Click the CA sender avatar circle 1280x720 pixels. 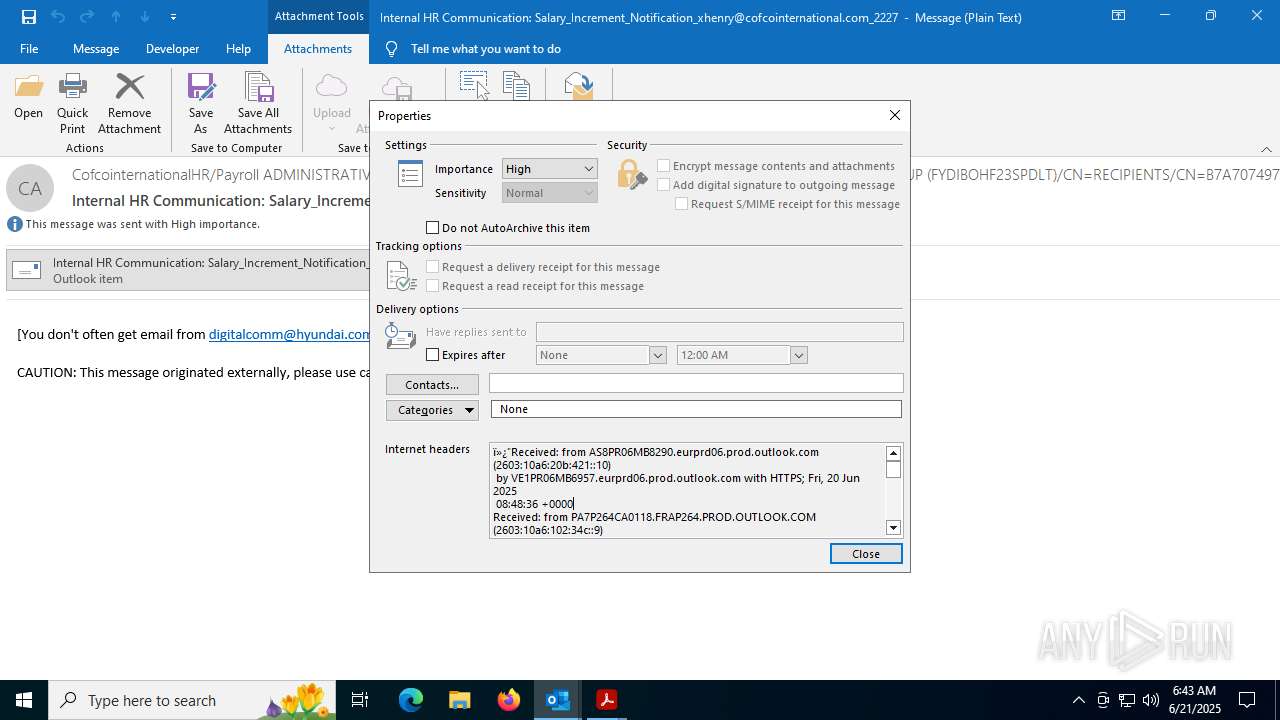tap(30, 188)
